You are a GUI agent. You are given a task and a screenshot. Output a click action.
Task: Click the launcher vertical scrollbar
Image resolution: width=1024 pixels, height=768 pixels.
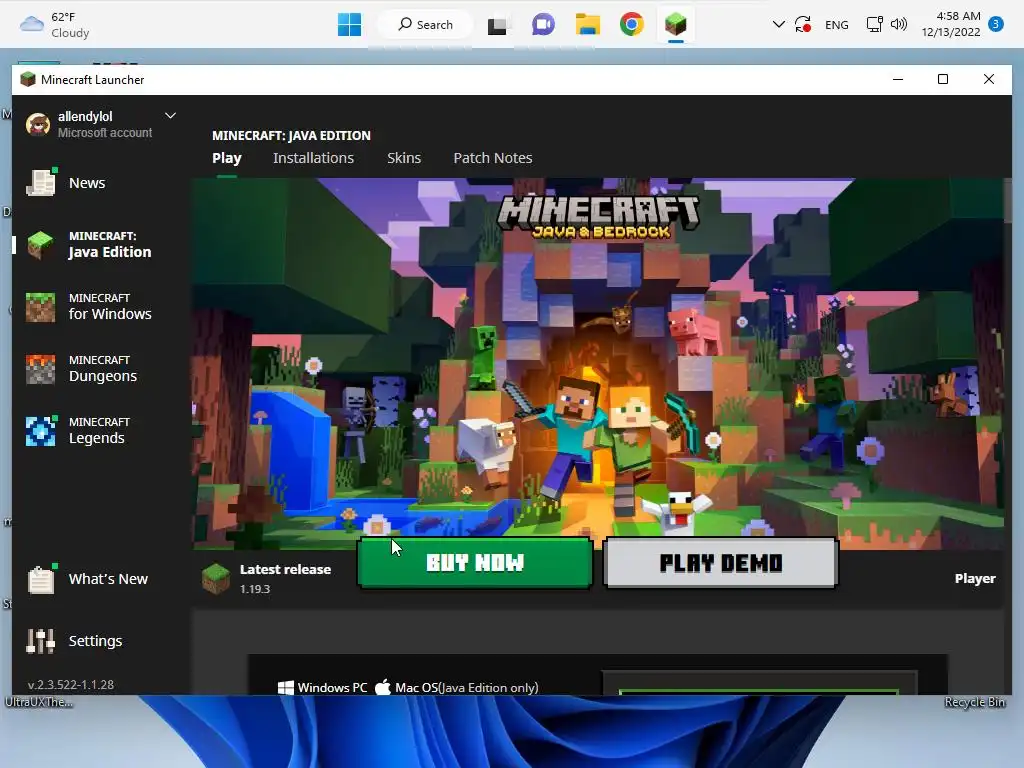click(x=1008, y=200)
